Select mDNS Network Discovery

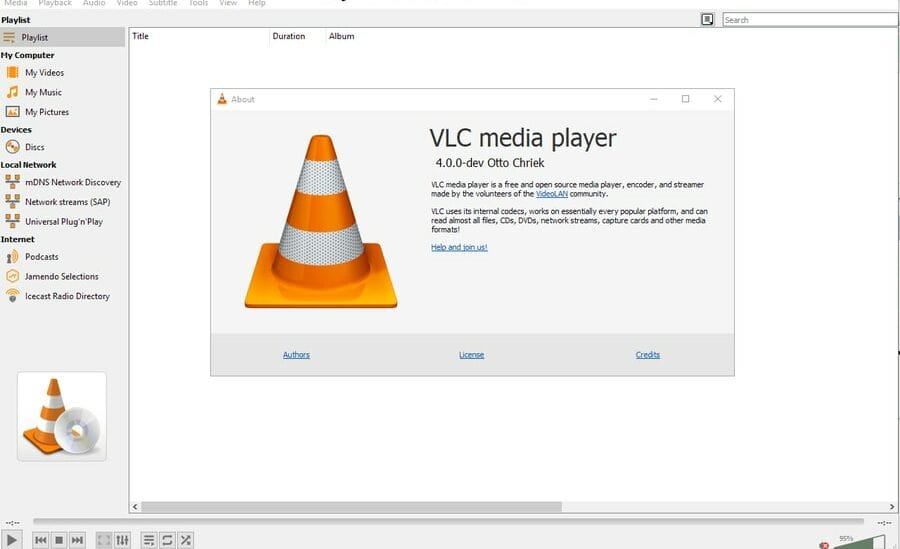pos(73,182)
